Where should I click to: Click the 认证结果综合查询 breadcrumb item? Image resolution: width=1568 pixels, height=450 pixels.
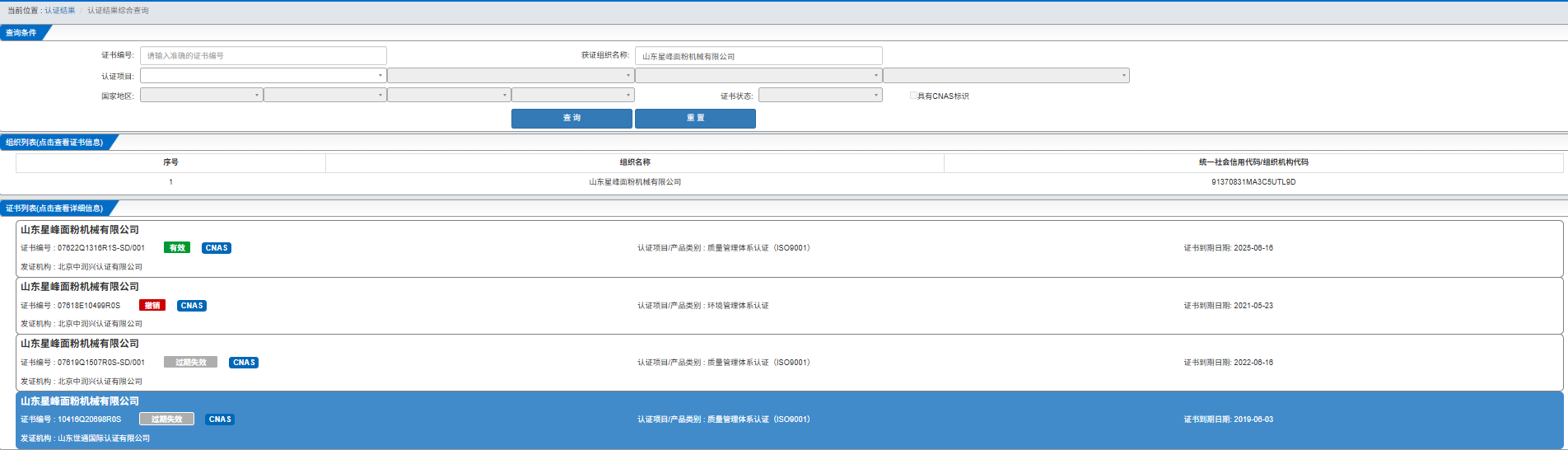pos(119,11)
